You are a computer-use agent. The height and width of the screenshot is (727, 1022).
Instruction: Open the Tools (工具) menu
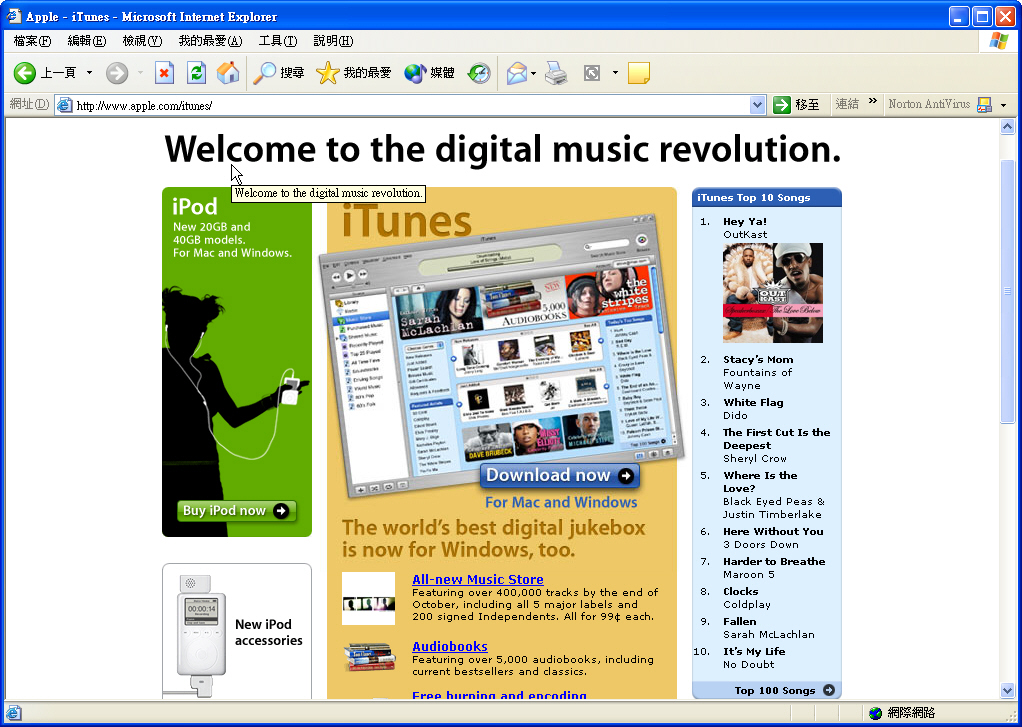[x=278, y=41]
